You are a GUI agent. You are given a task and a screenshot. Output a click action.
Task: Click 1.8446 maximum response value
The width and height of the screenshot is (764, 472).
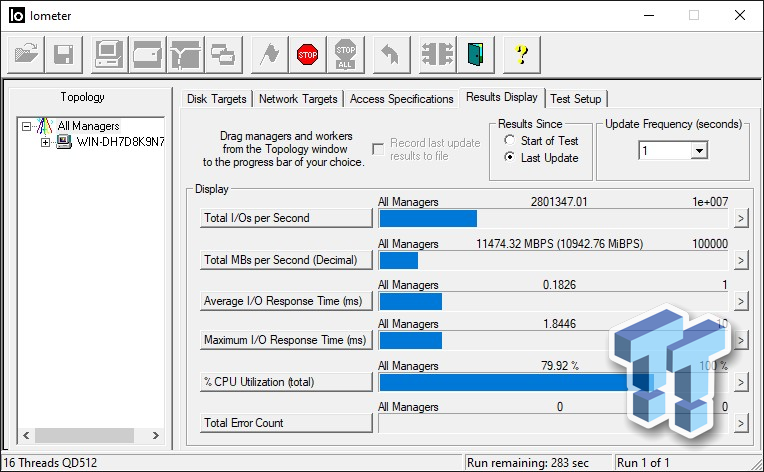pyautogui.click(x=559, y=323)
